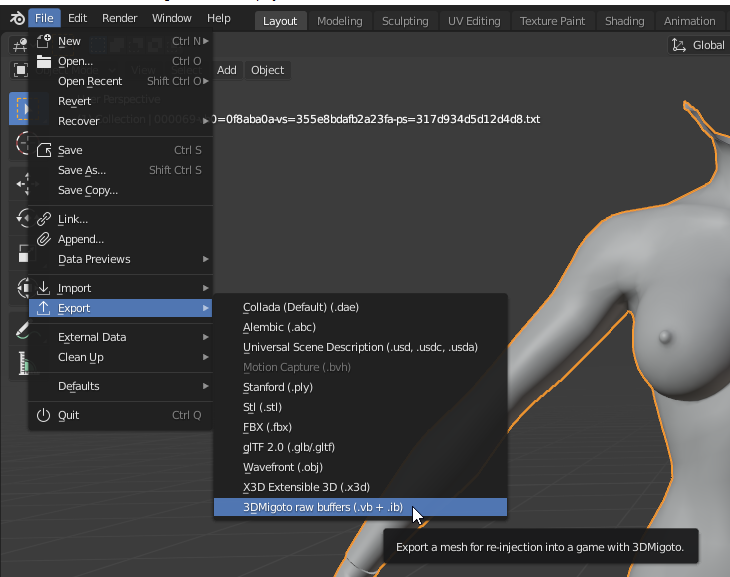Click the editor type icon in header

click(20, 45)
